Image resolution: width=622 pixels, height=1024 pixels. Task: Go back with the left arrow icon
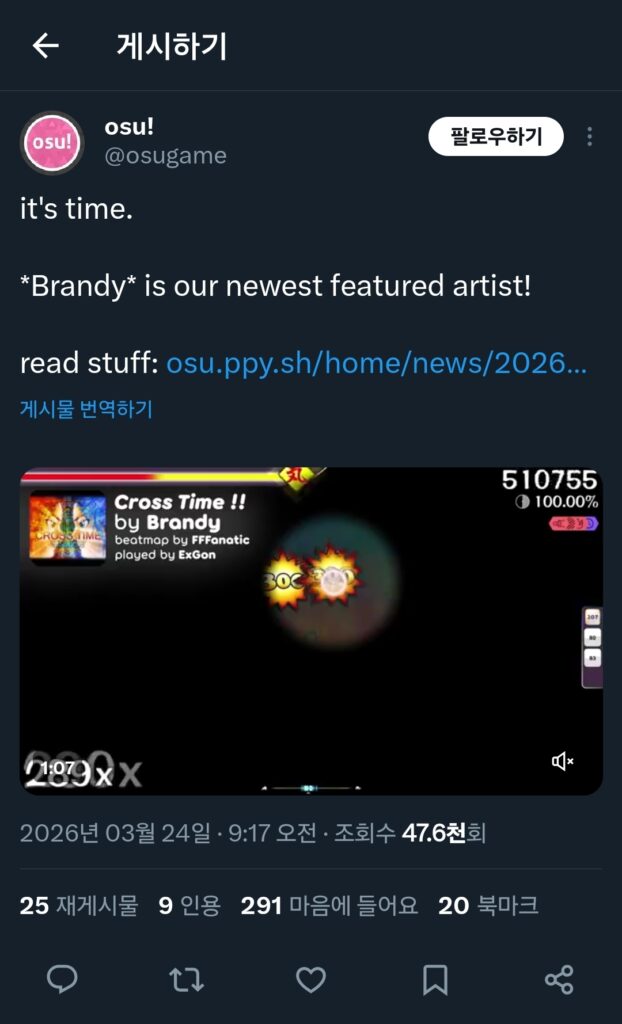tap(46, 46)
